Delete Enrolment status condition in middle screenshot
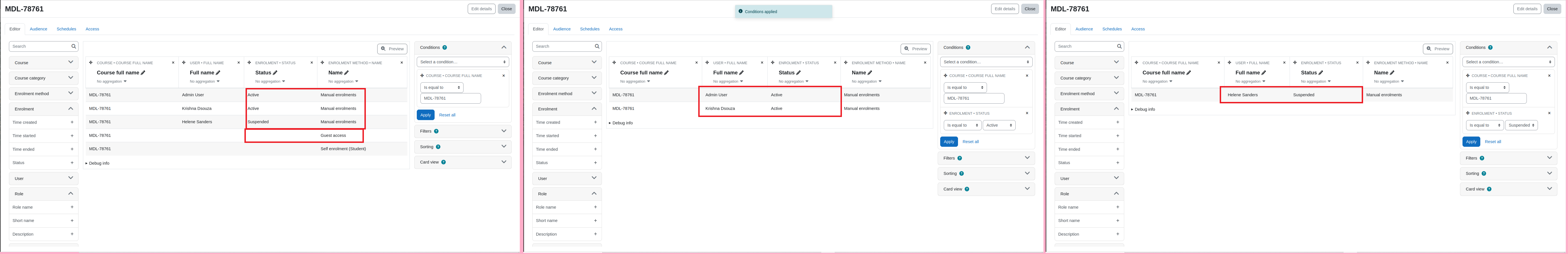The width and height of the screenshot is (1568, 254). coord(1027,113)
